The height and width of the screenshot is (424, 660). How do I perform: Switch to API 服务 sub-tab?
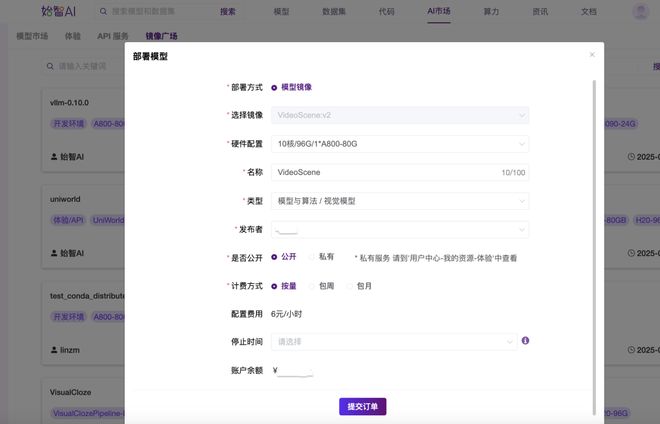point(113,36)
